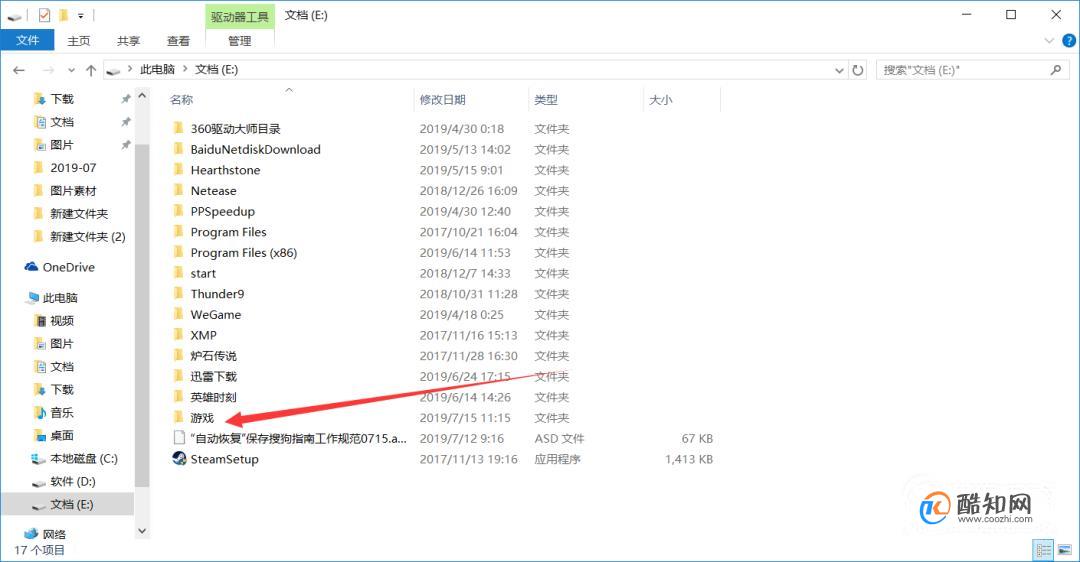Select the 驱动器工具 contextual tab
The image size is (1080, 562).
pos(240,17)
